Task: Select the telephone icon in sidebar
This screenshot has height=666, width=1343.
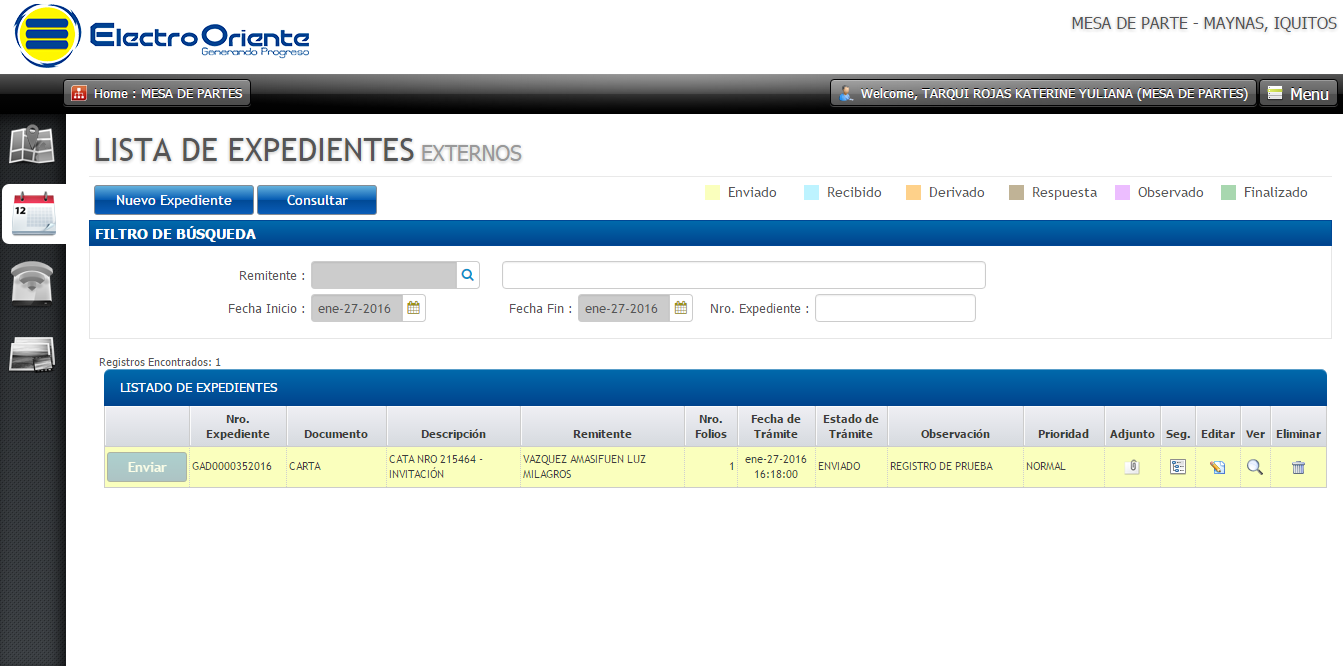Action: click(32, 284)
